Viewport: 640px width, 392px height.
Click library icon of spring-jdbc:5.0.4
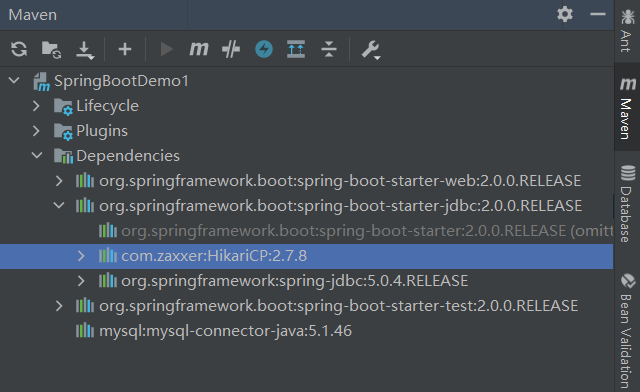coord(108,281)
